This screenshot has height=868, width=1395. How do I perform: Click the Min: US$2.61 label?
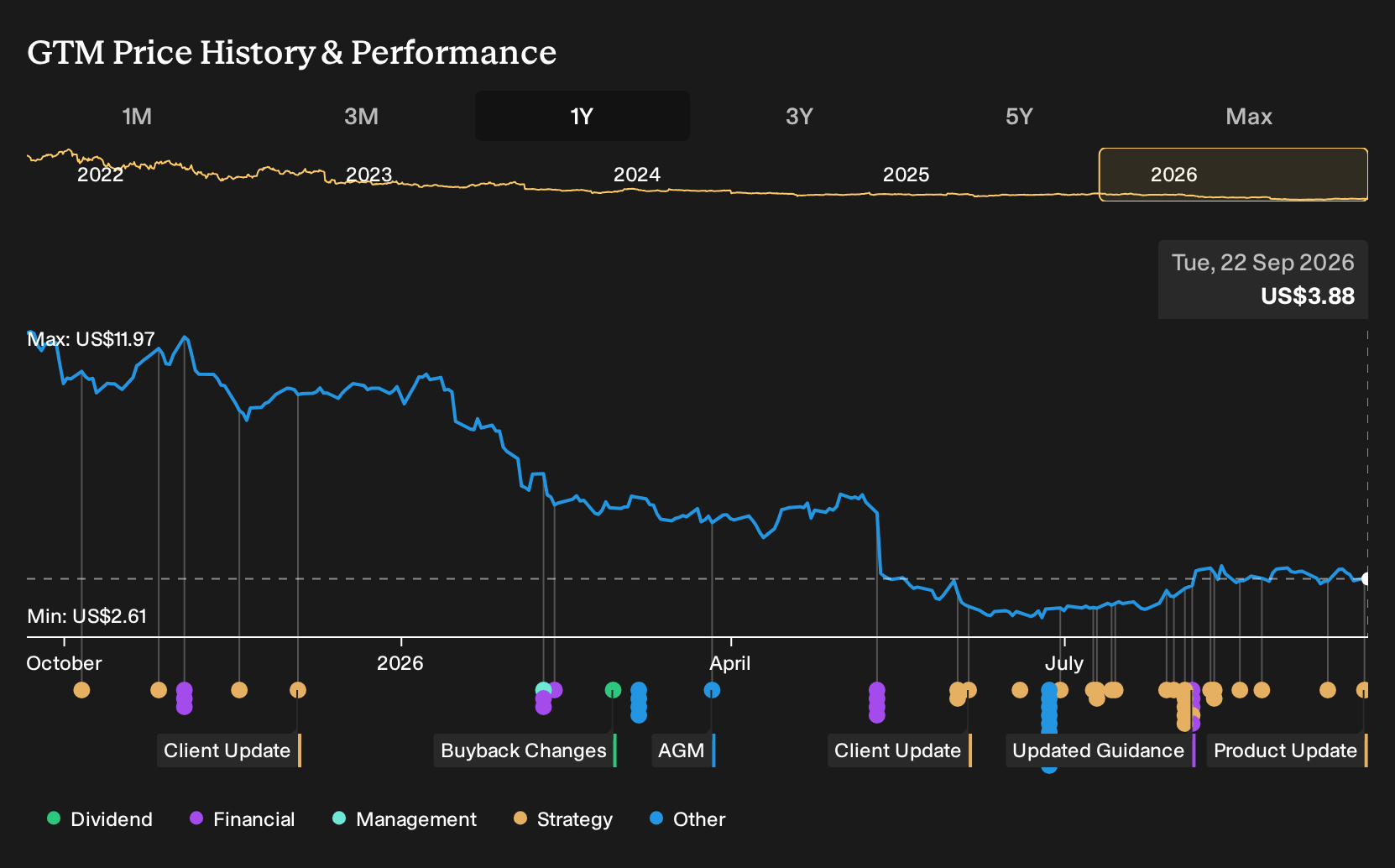[x=86, y=616]
